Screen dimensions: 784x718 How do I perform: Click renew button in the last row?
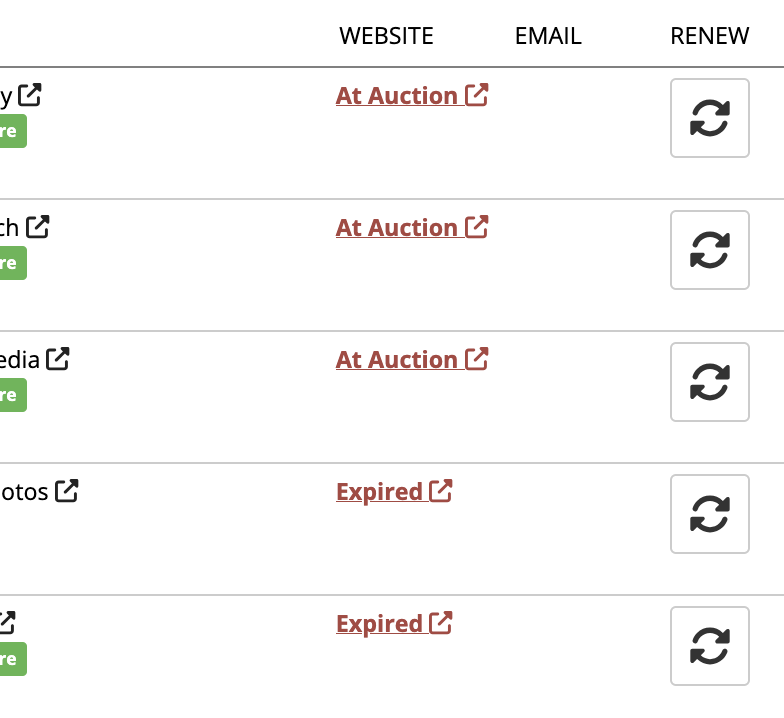click(x=709, y=646)
